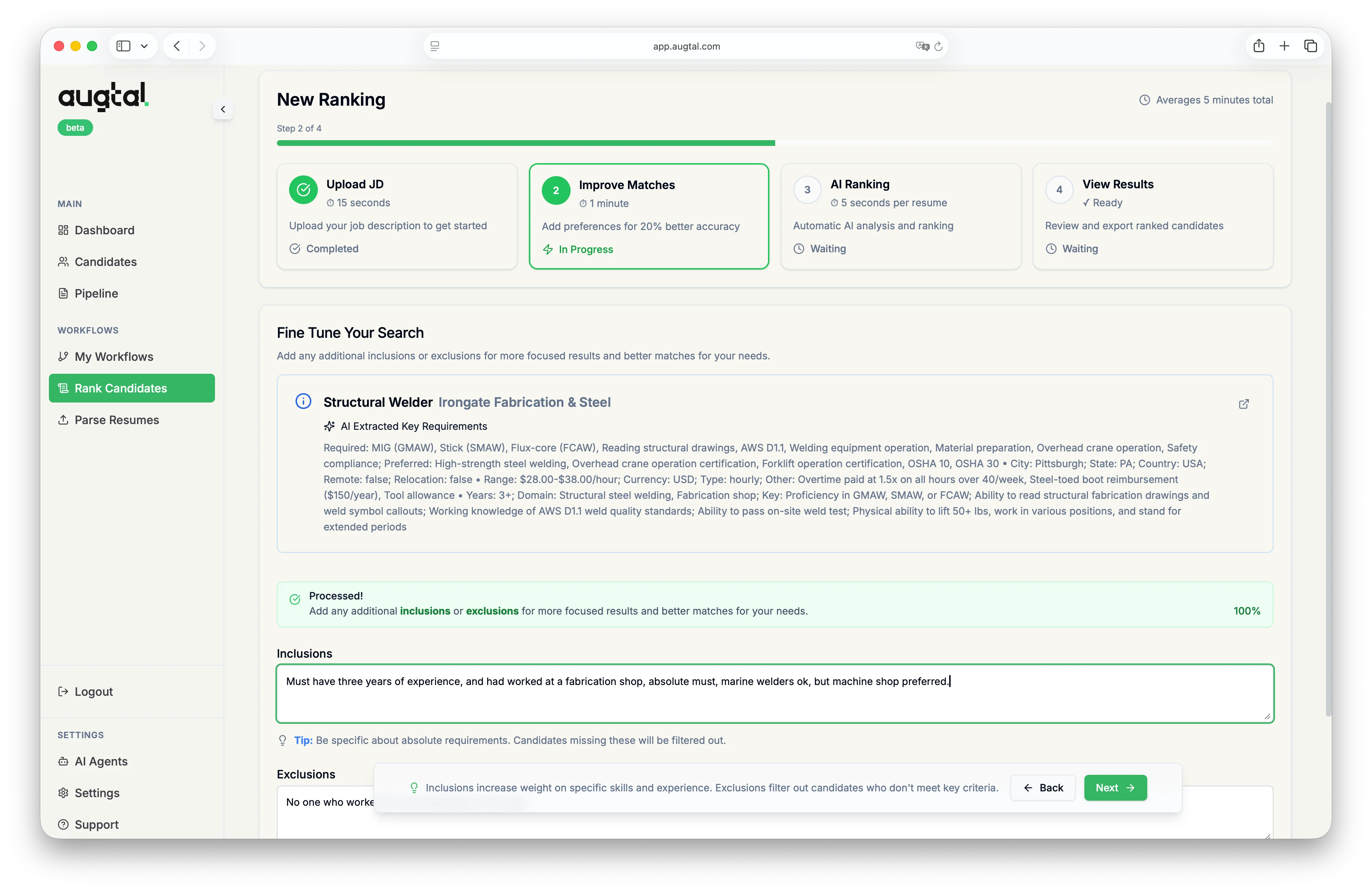Select the Dashboard grid icon

(63, 230)
